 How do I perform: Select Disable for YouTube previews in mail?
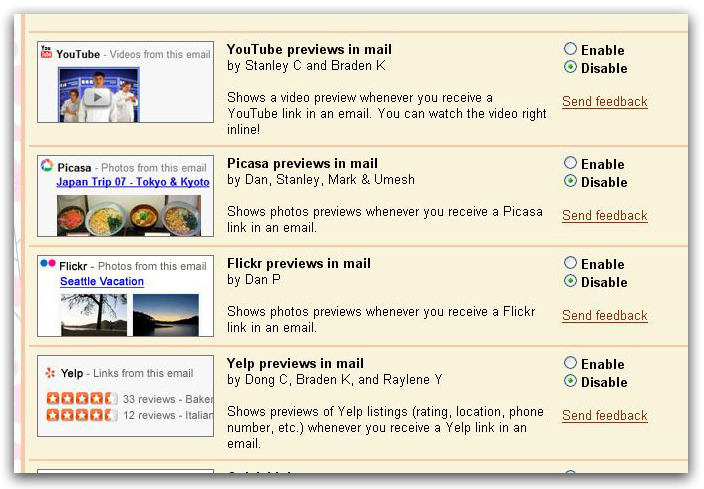[x=570, y=67]
